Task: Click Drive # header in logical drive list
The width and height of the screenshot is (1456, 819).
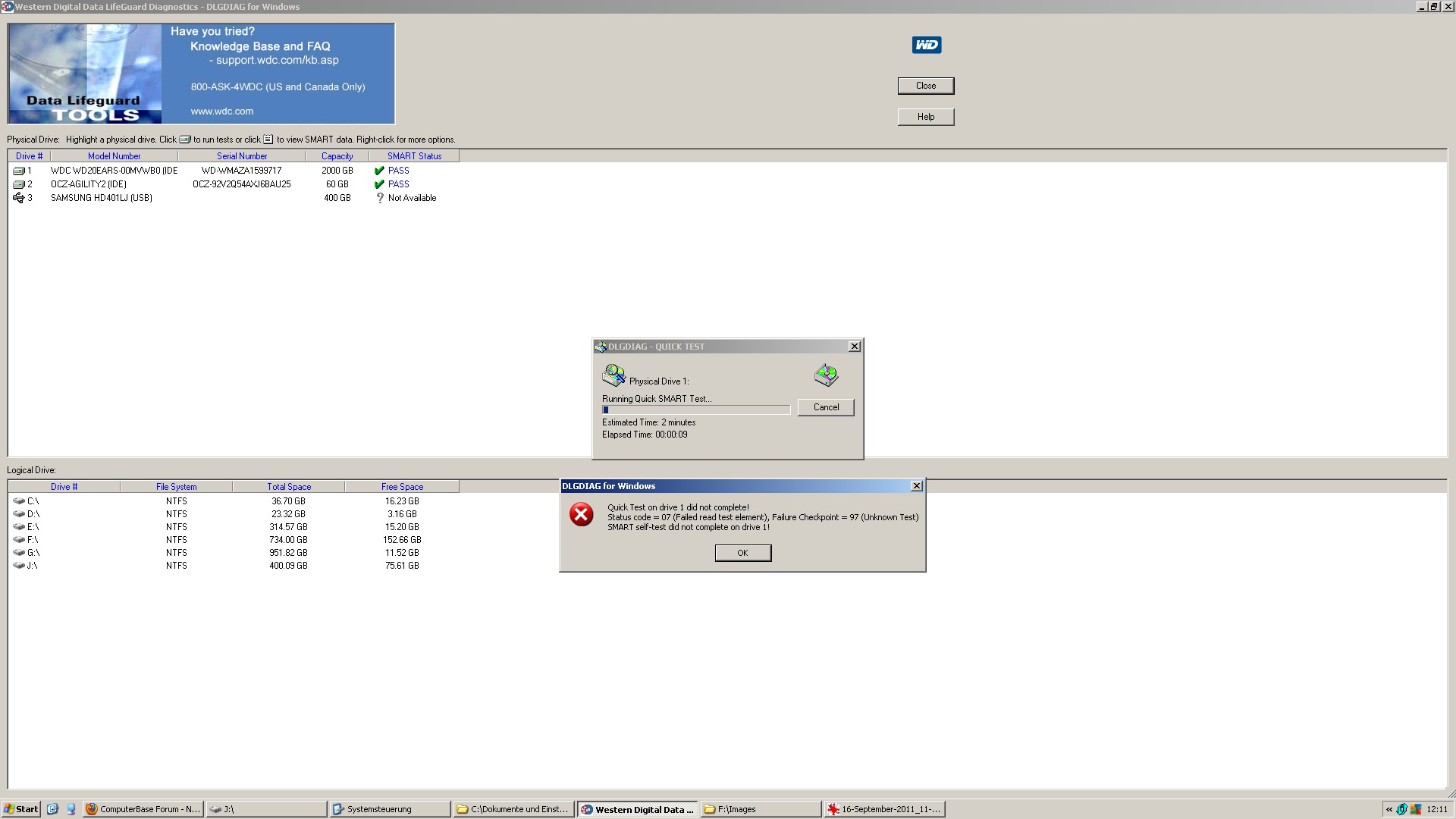Action: point(64,487)
